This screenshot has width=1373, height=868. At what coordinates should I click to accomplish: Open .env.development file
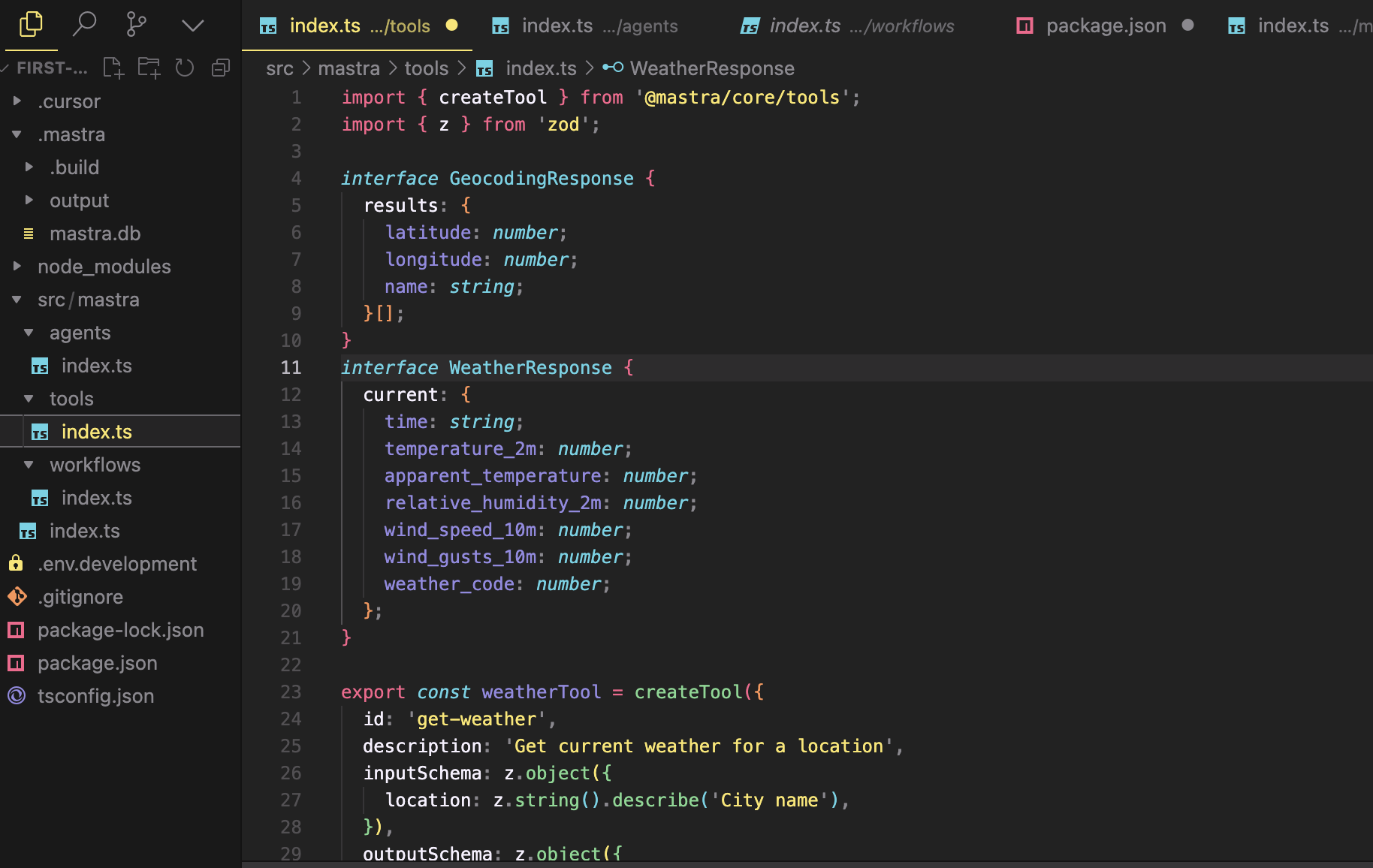click(120, 564)
